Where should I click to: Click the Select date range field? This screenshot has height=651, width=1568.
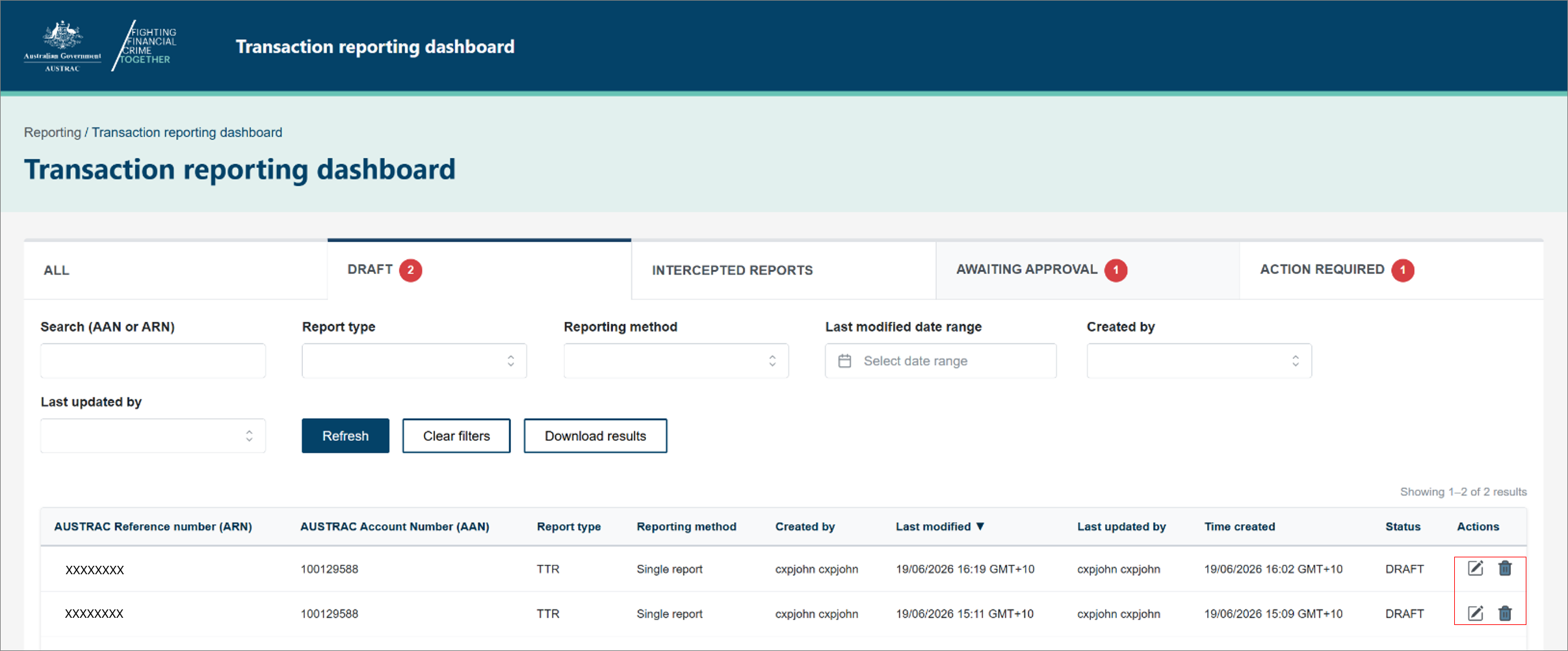click(x=941, y=361)
